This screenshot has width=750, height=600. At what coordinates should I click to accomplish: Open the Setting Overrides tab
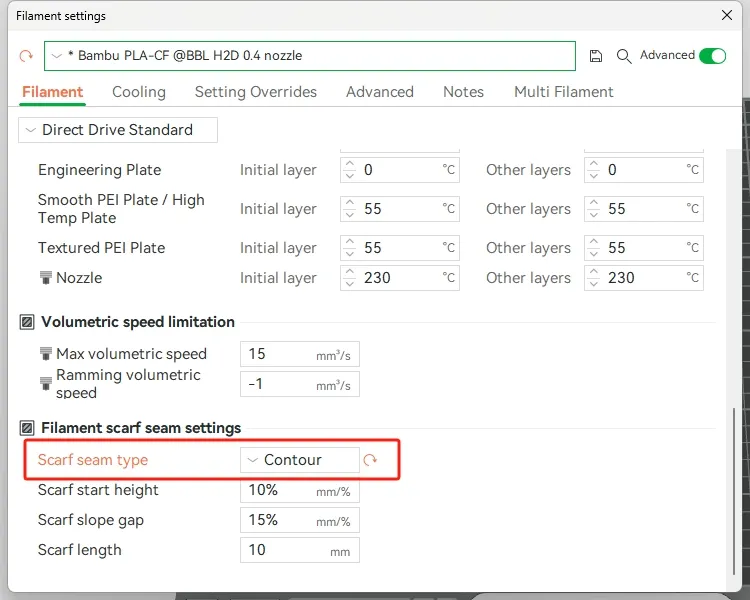(x=255, y=91)
